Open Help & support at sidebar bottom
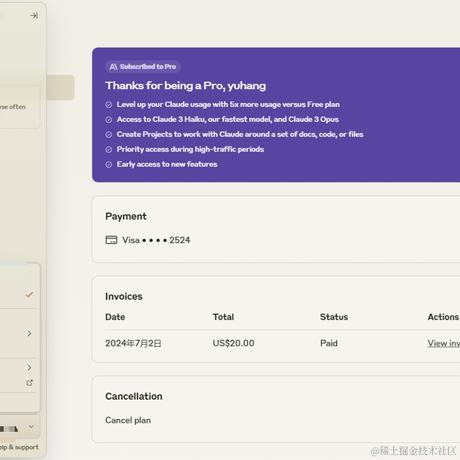Viewport: 460px width, 460px height. [x=19, y=447]
